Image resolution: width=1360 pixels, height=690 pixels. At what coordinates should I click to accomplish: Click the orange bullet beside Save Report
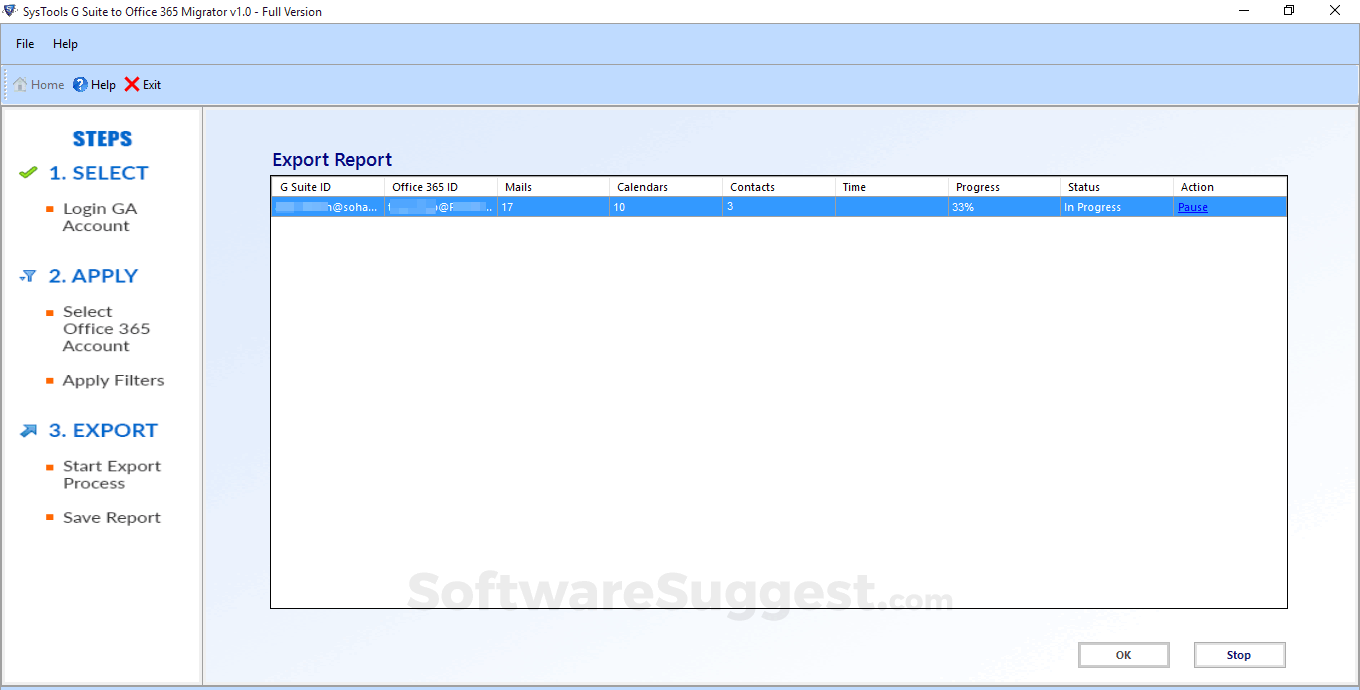pyautogui.click(x=50, y=518)
